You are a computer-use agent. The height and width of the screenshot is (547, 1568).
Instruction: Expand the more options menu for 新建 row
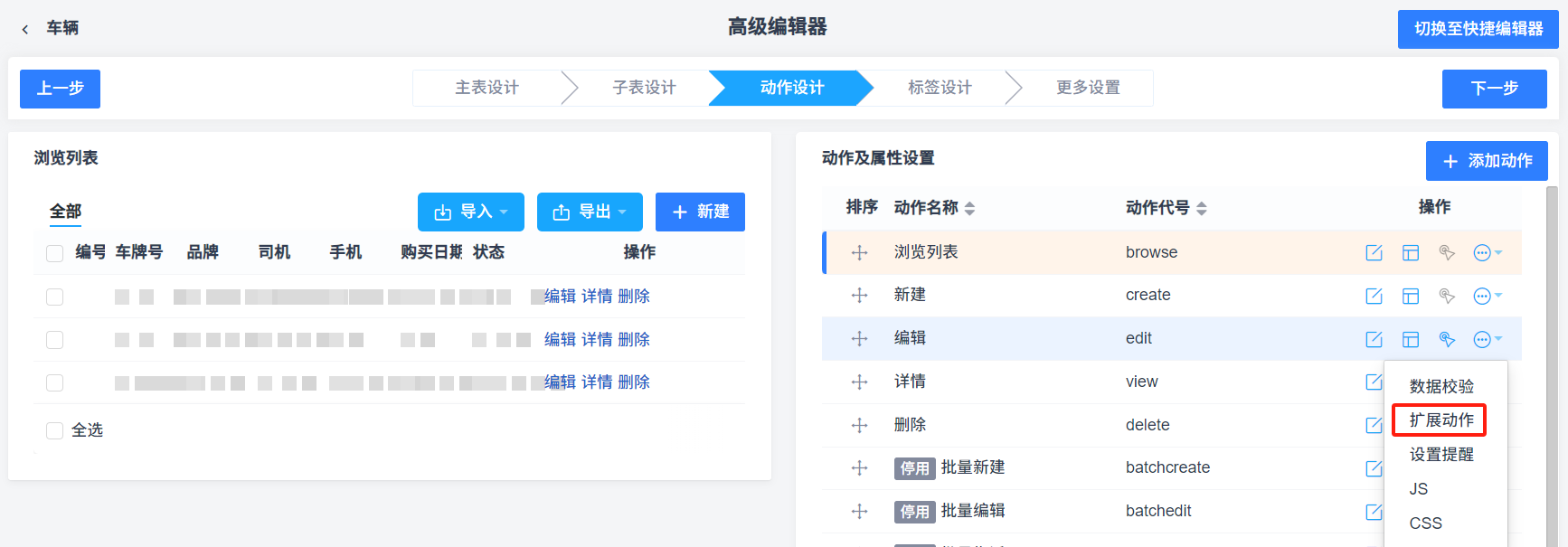pos(1488,296)
